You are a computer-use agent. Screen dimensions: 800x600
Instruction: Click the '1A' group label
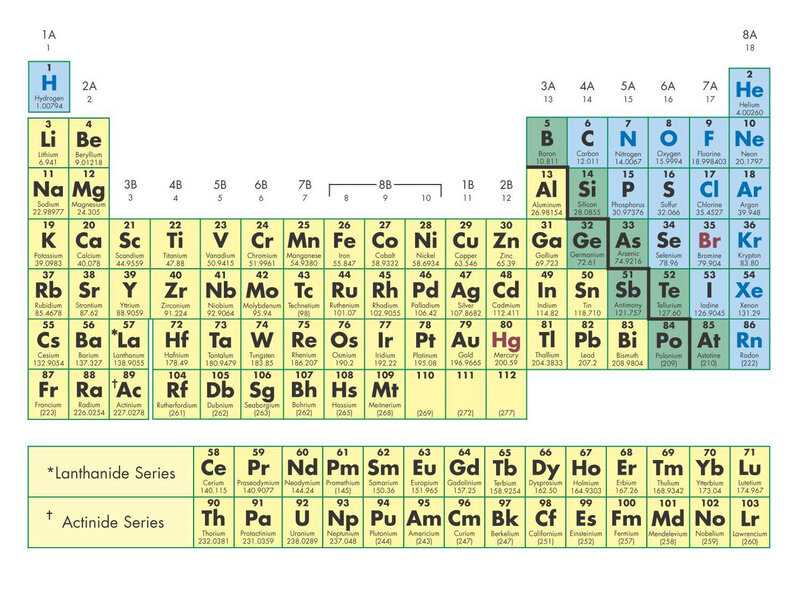49,35
